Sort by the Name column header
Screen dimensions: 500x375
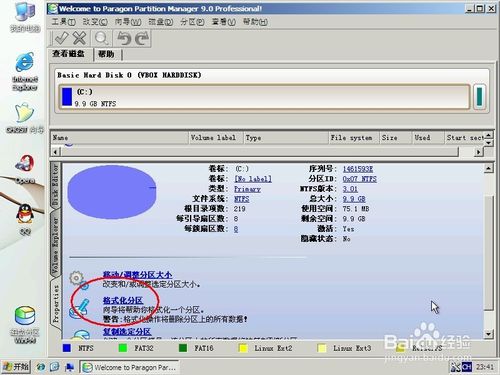(x=119, y=138)
